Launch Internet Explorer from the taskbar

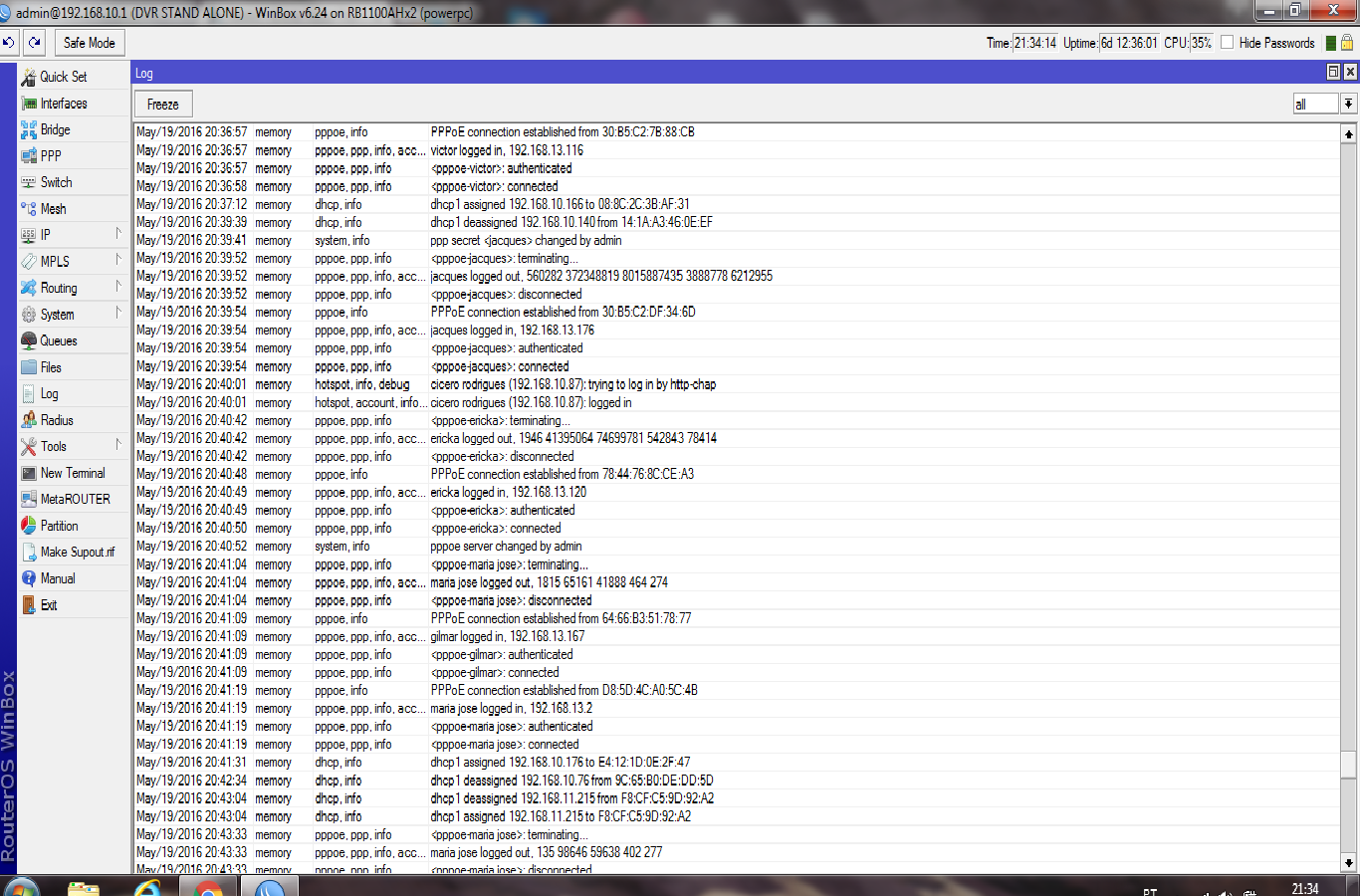(146, 887)
